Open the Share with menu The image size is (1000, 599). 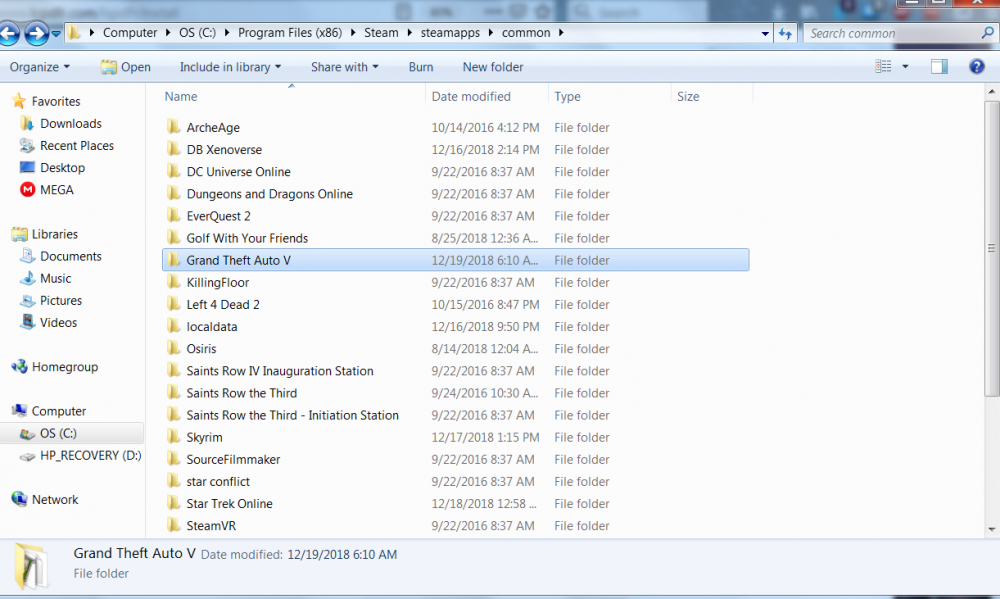[344, 67]
